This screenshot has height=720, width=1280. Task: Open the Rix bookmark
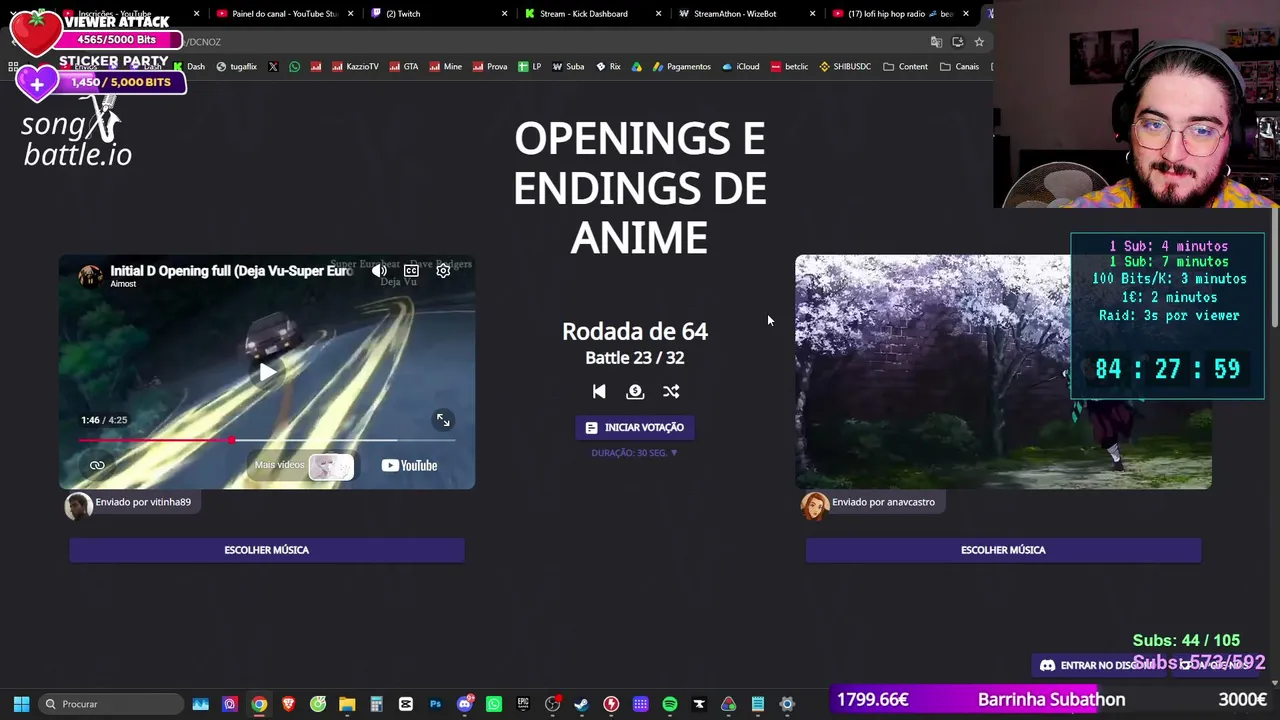pos(608,67)
